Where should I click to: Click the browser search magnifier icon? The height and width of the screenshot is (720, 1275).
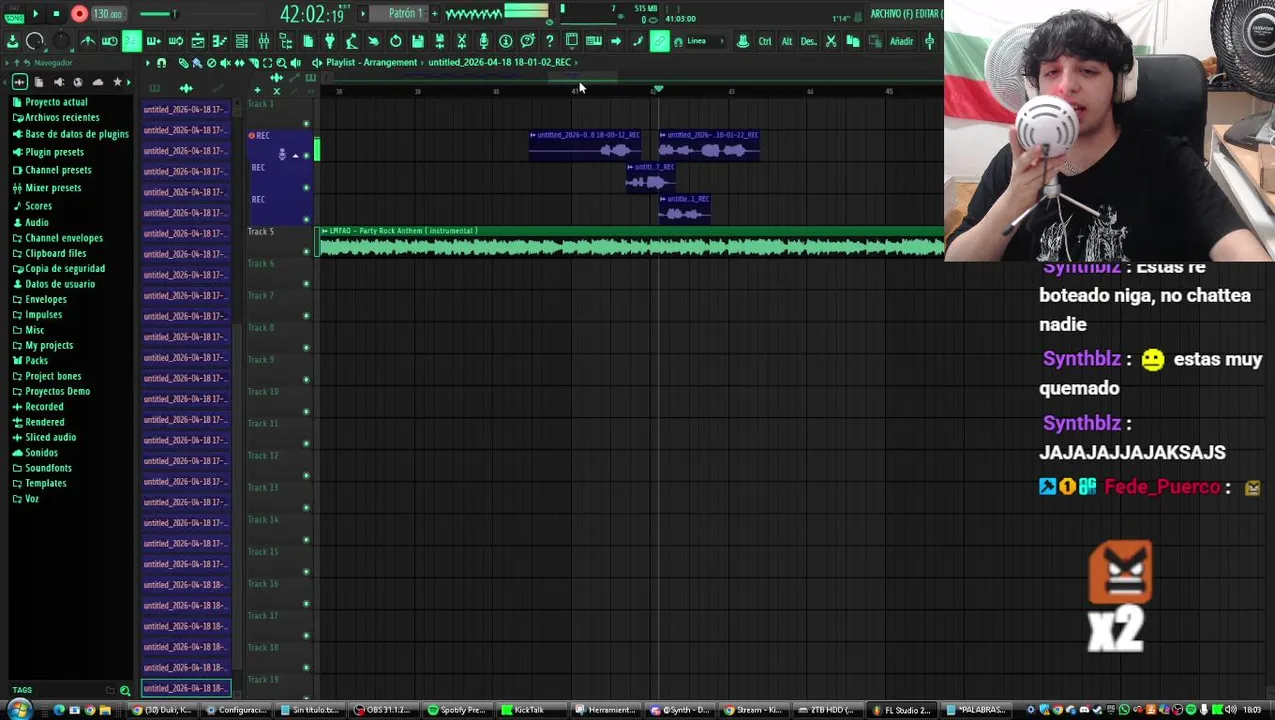point(125,690)
